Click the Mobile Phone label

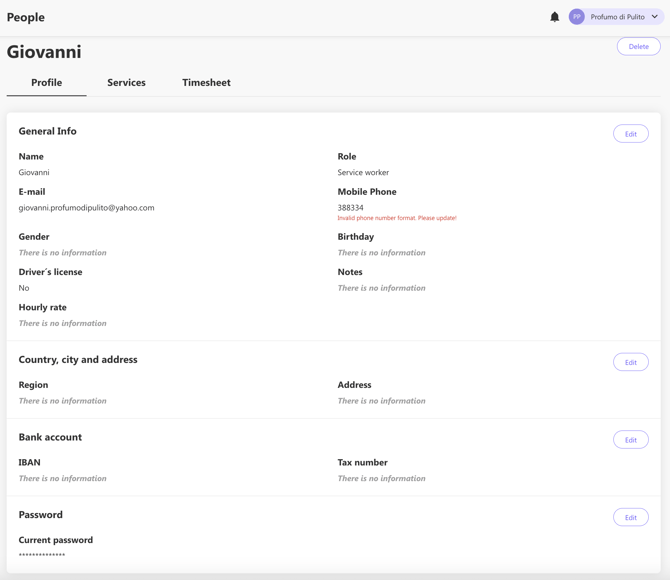(x=367, y=191)
